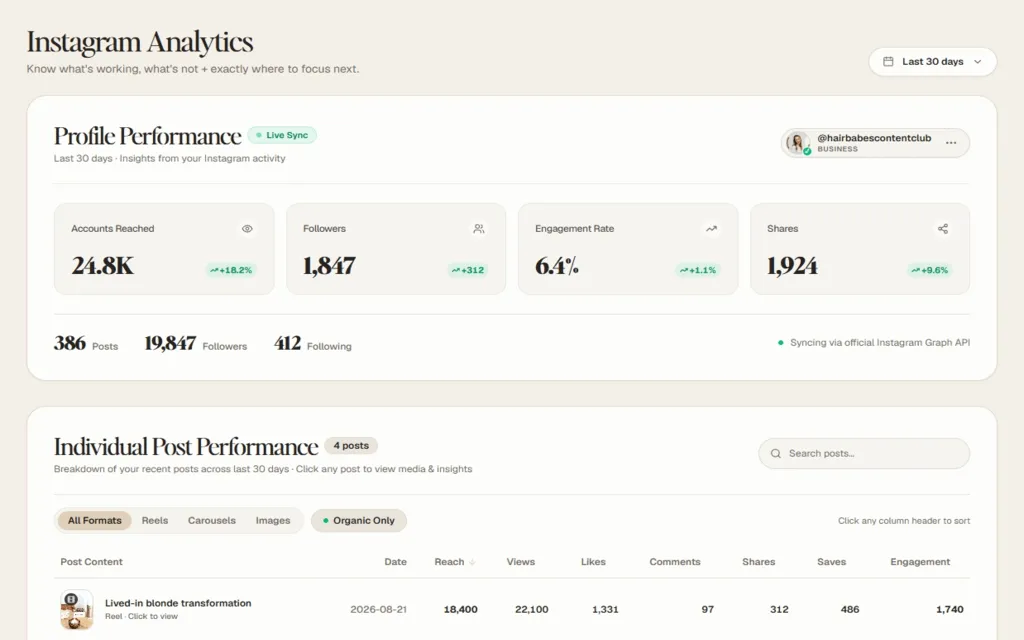Click the 18,400 reach cell
The image size is (1024, 640).
pyautogui.click(x=460, y=609)
